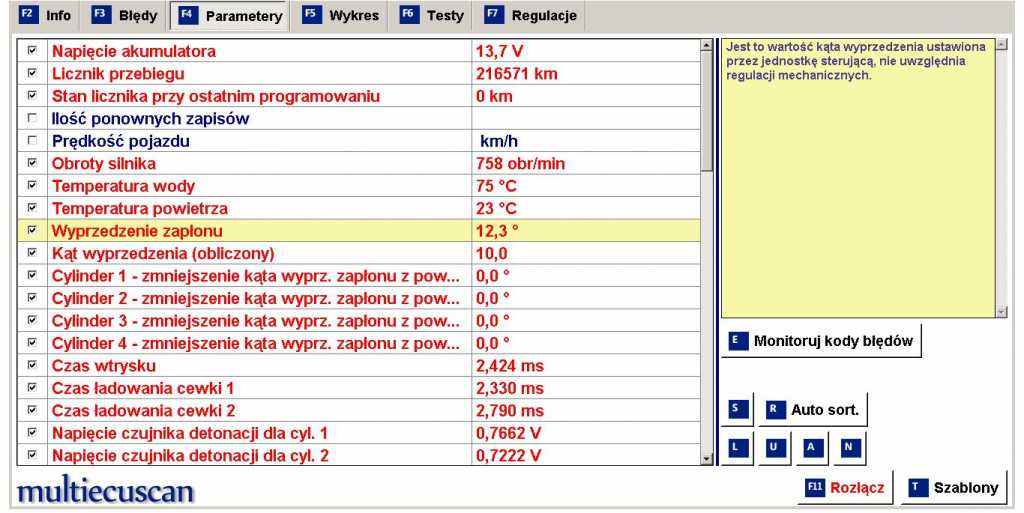Check the Ilość ponownych zapisów checkbox

[x=32, y=119]
